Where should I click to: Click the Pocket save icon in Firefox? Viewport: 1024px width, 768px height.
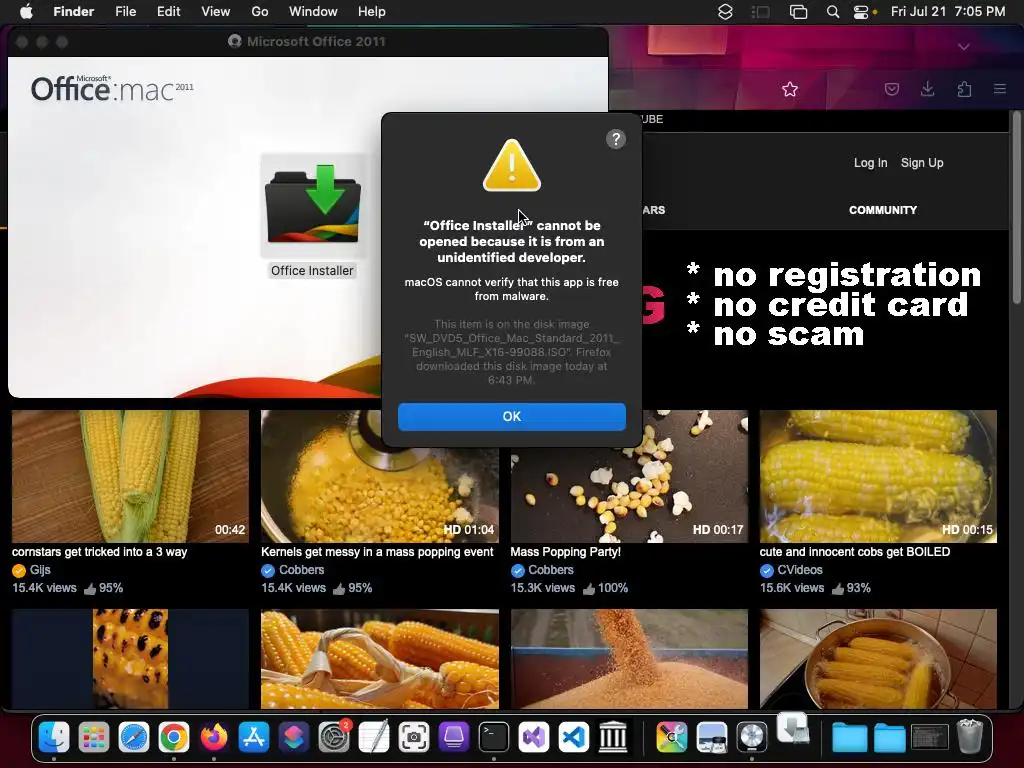point(891,89)
